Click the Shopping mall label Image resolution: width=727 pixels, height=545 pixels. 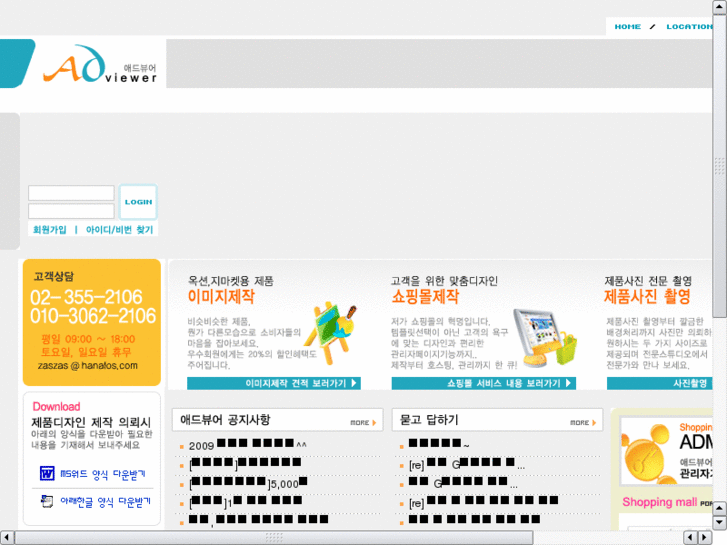coord(659,502)
